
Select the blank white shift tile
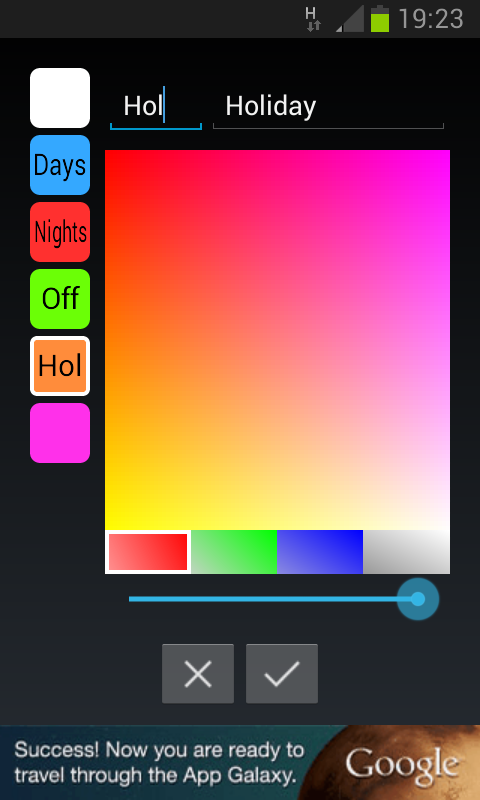pos(60,98)
